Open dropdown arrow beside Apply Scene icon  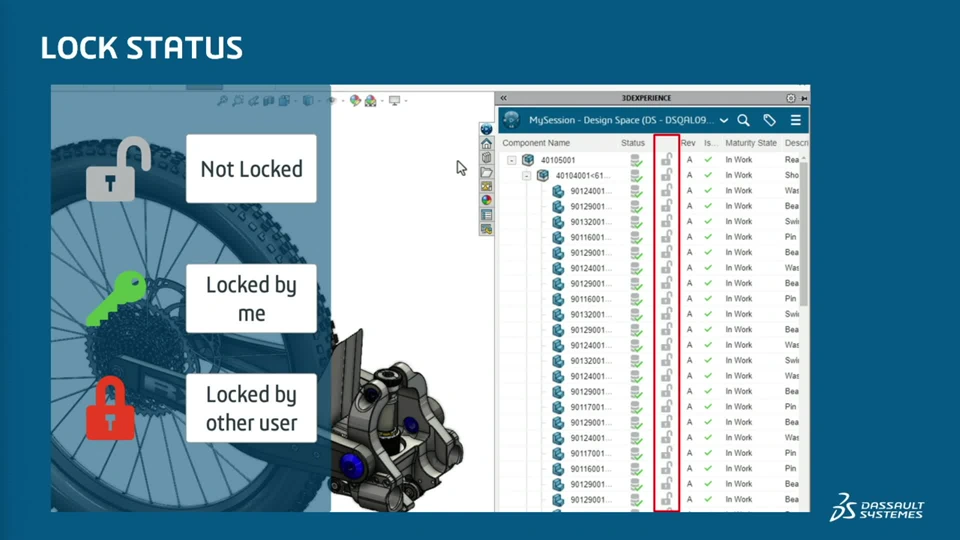tap(381, 101)
